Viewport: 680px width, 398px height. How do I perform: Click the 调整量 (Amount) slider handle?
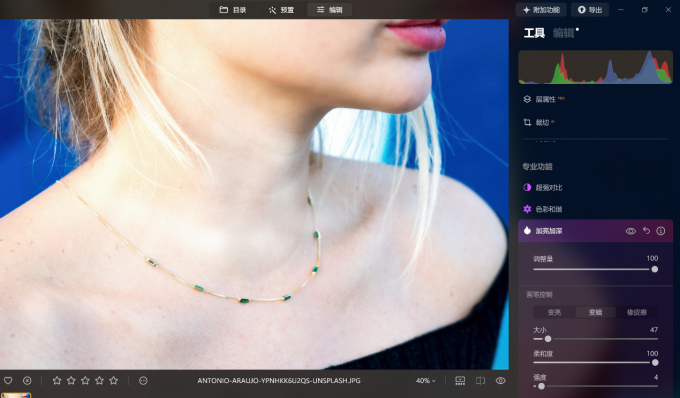click(x=654, y=269)
